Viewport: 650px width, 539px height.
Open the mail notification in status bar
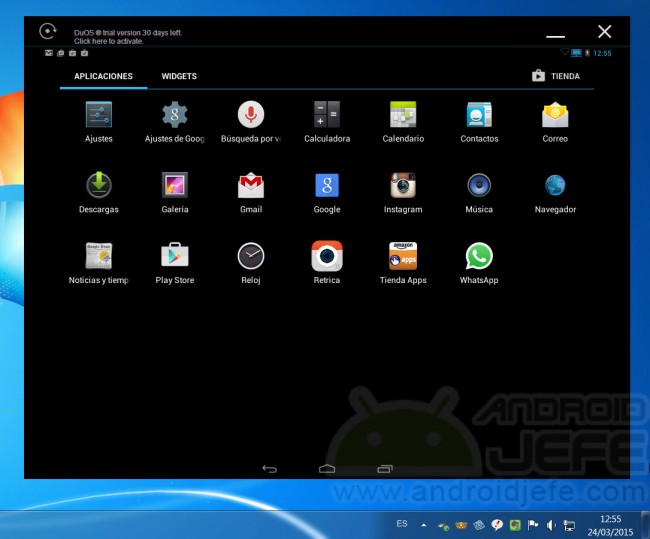pyautogui.click(x=49, y=53)
